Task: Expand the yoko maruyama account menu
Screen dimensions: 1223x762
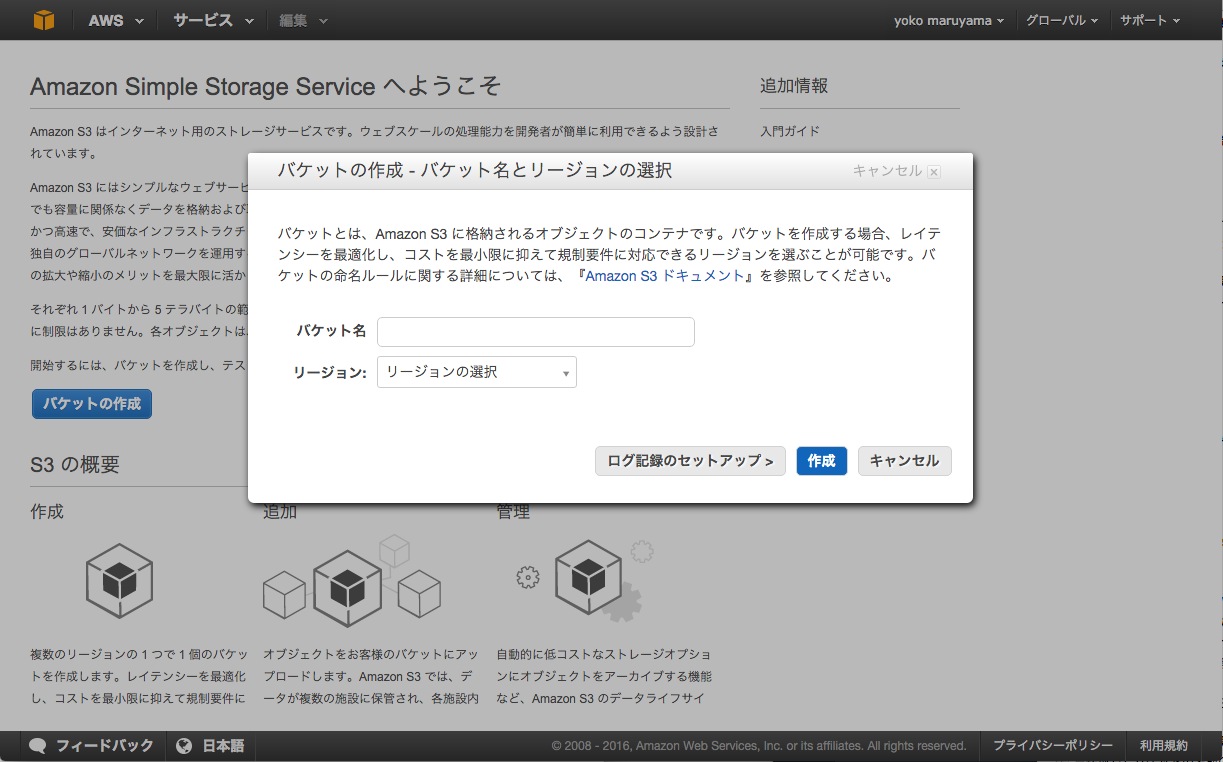Action: click(949, 20)
